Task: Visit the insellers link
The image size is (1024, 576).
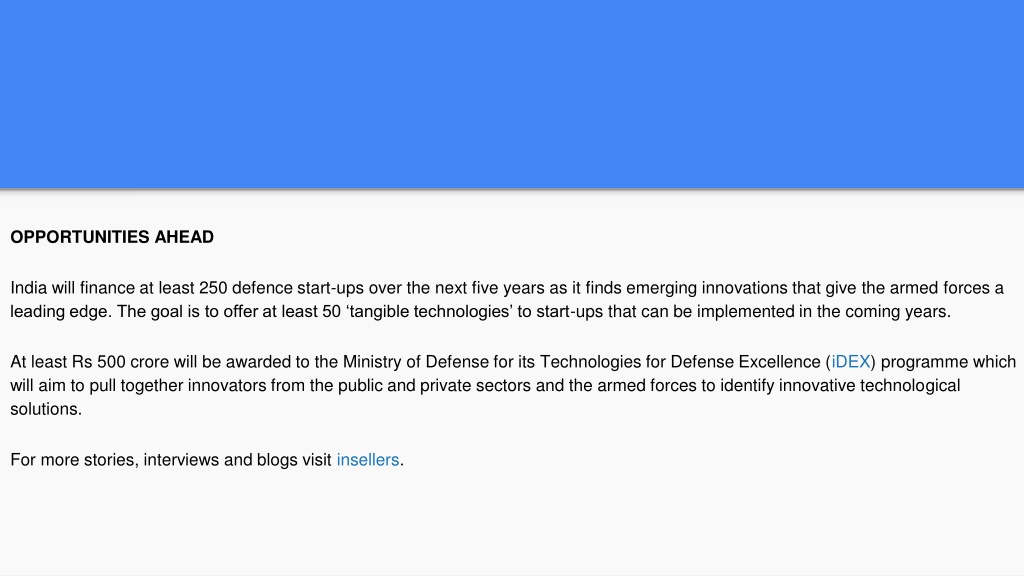Action: click(368, 460)
